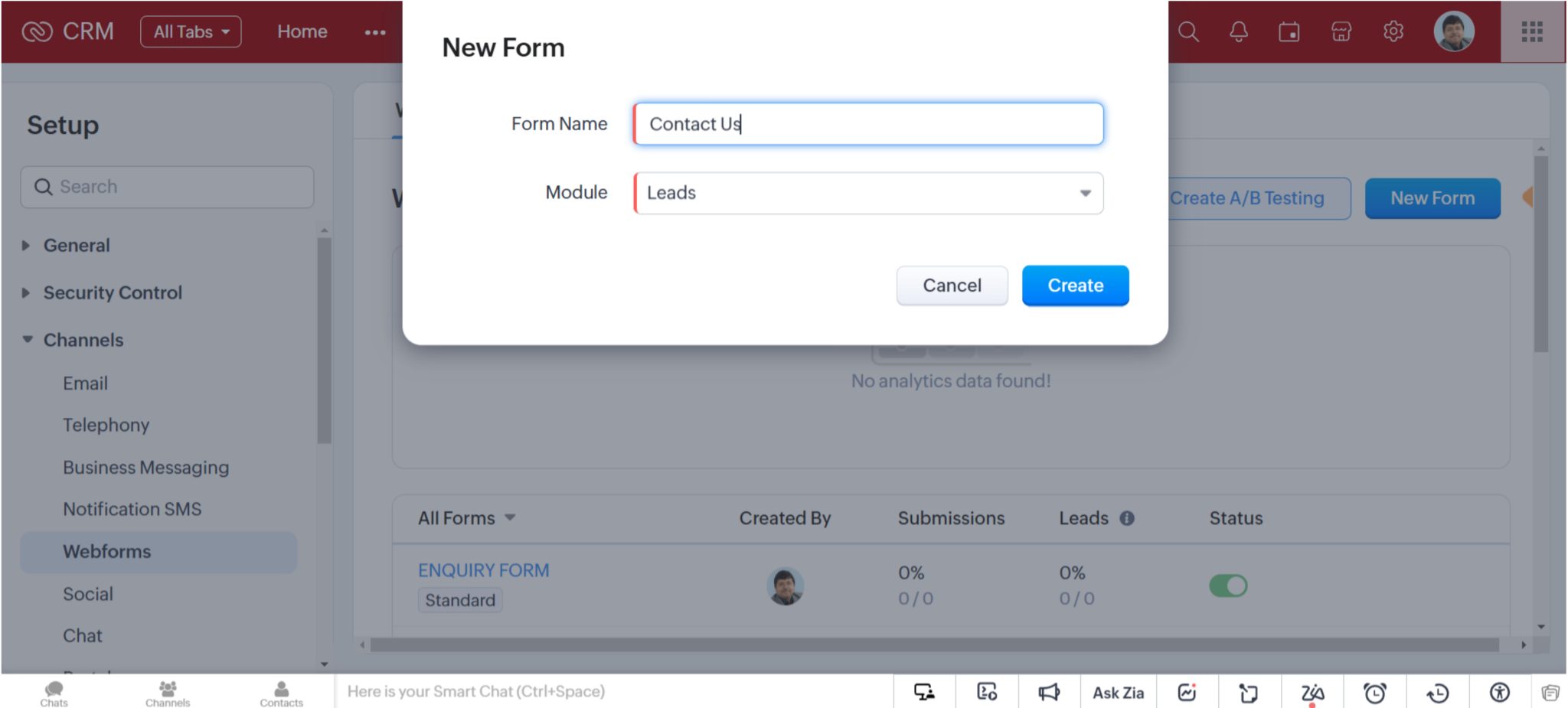
Task: Open the calendar icon in the header
Action: [x=1289, y=32]
